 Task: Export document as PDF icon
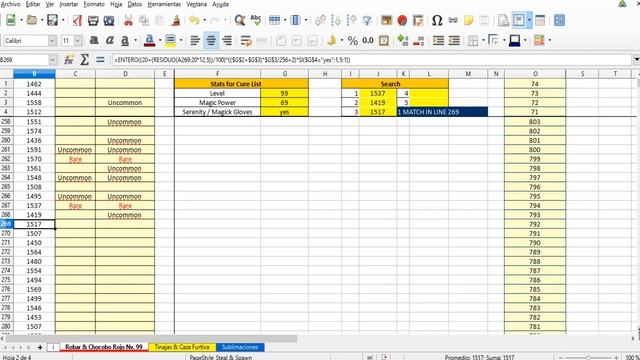(x=77, y=20)
